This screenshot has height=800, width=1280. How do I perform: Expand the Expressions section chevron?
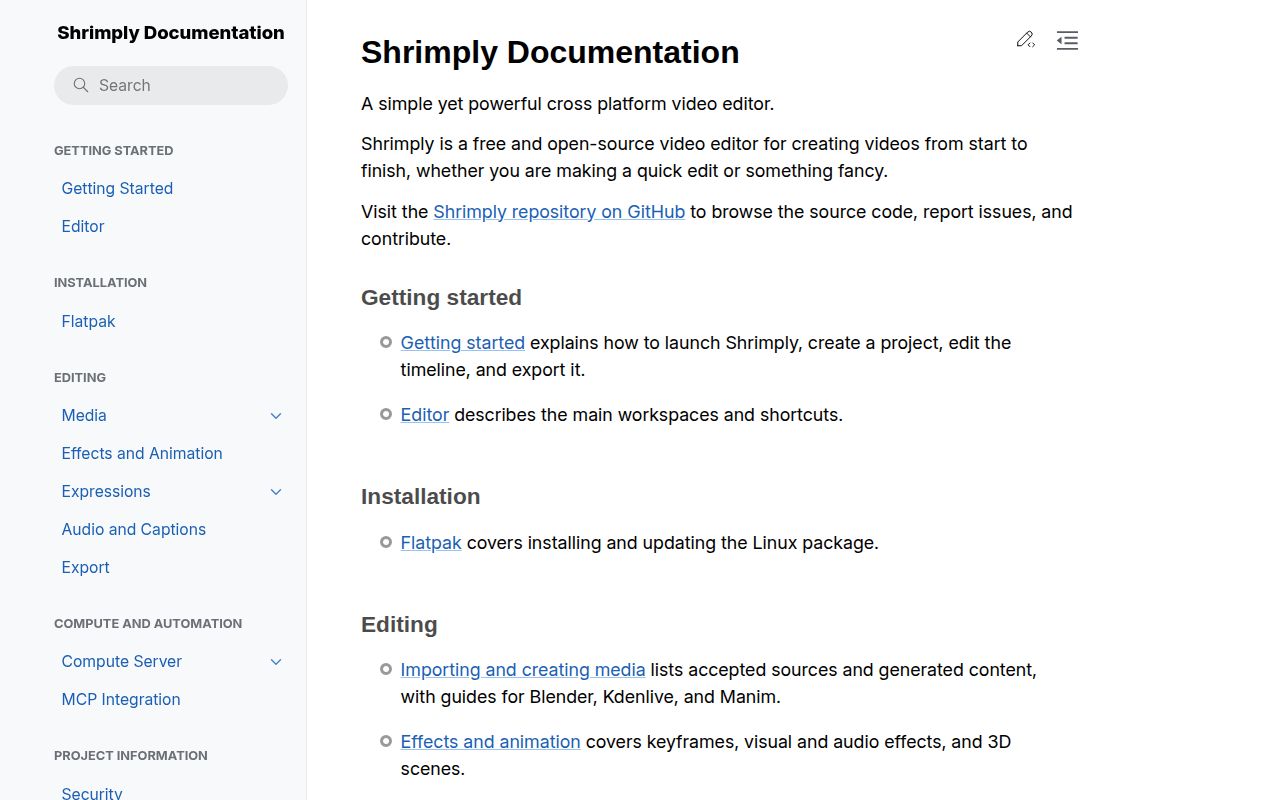276,492
